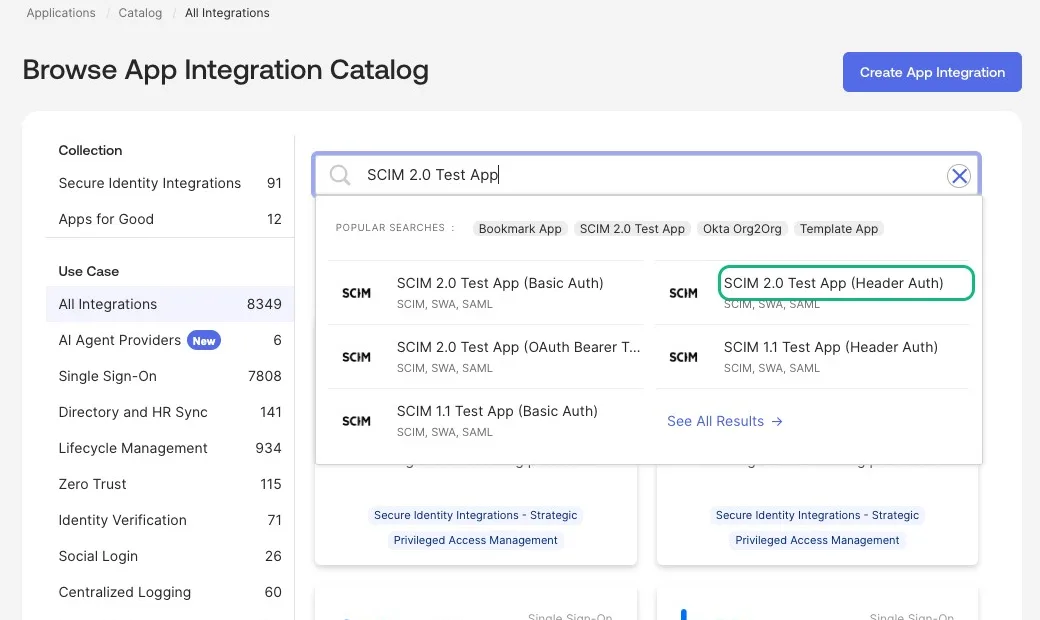Click 'SCIM, SWA, SAML' under Basic Auth 2.0
This screenshot has width=1040, height=620.
[x=444, y=304]
